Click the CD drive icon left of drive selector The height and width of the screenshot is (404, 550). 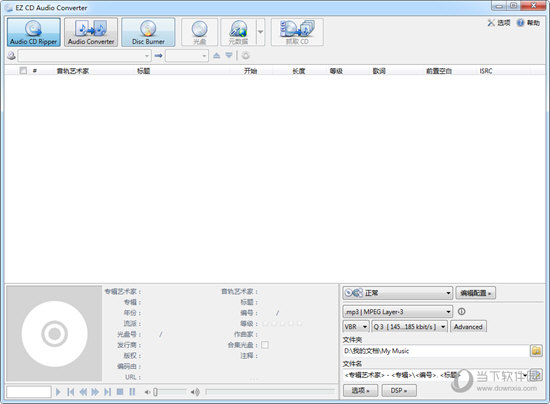pos(11,55)
